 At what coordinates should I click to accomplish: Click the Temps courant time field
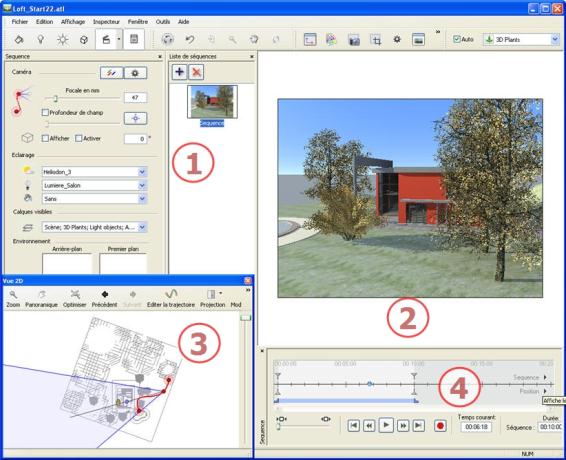pyautogui.click(x=476, y=427)
